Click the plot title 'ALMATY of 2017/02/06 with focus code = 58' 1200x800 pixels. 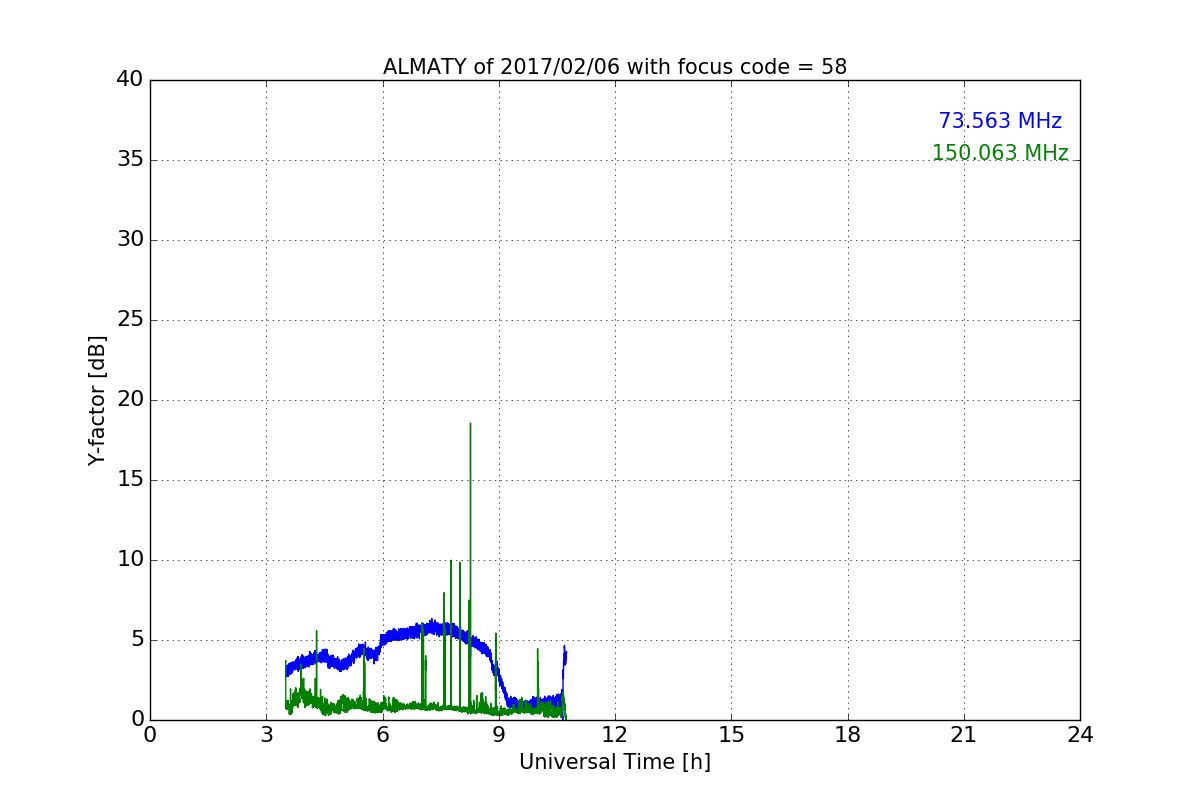point(615,67)
